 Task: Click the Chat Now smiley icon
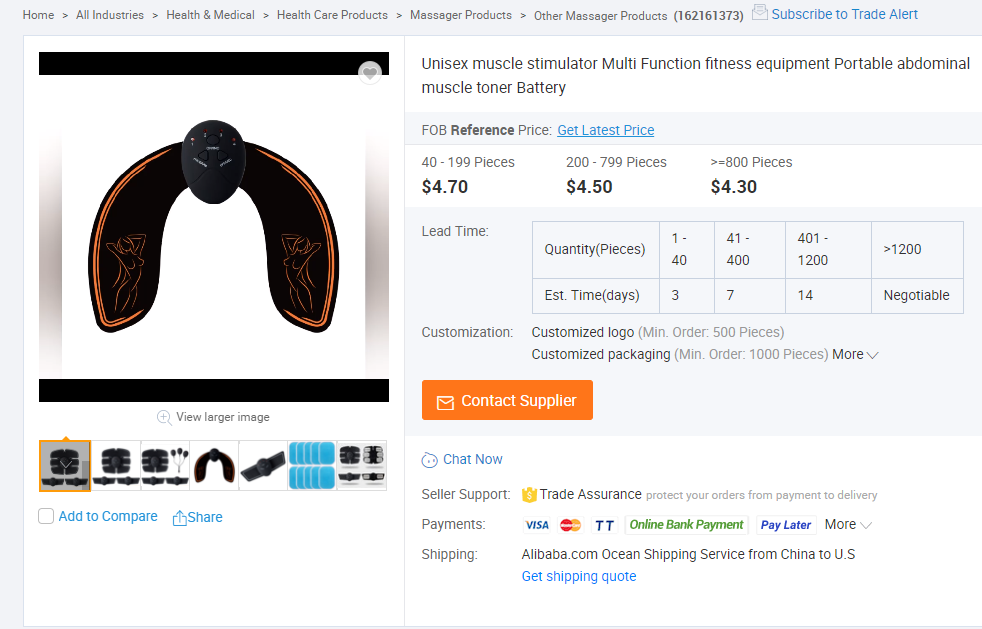pos(430,460)
